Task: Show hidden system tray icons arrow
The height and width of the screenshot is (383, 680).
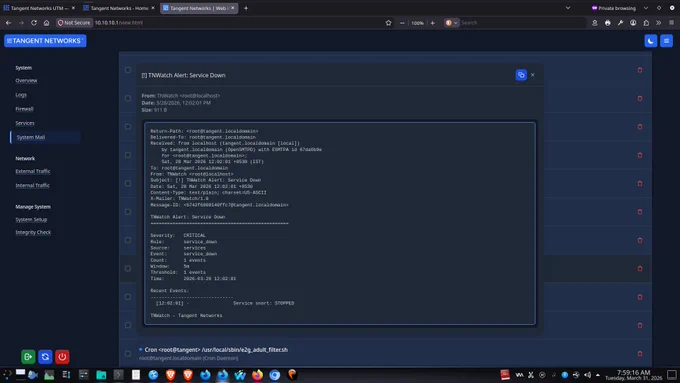Action: [x=598, y=375]
